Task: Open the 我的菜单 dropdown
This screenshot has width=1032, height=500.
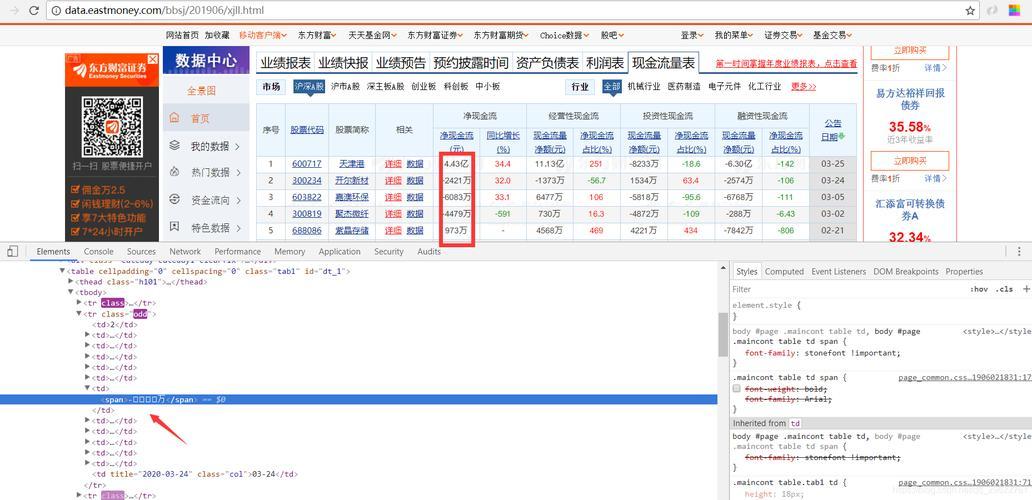Action: point(734,35)
